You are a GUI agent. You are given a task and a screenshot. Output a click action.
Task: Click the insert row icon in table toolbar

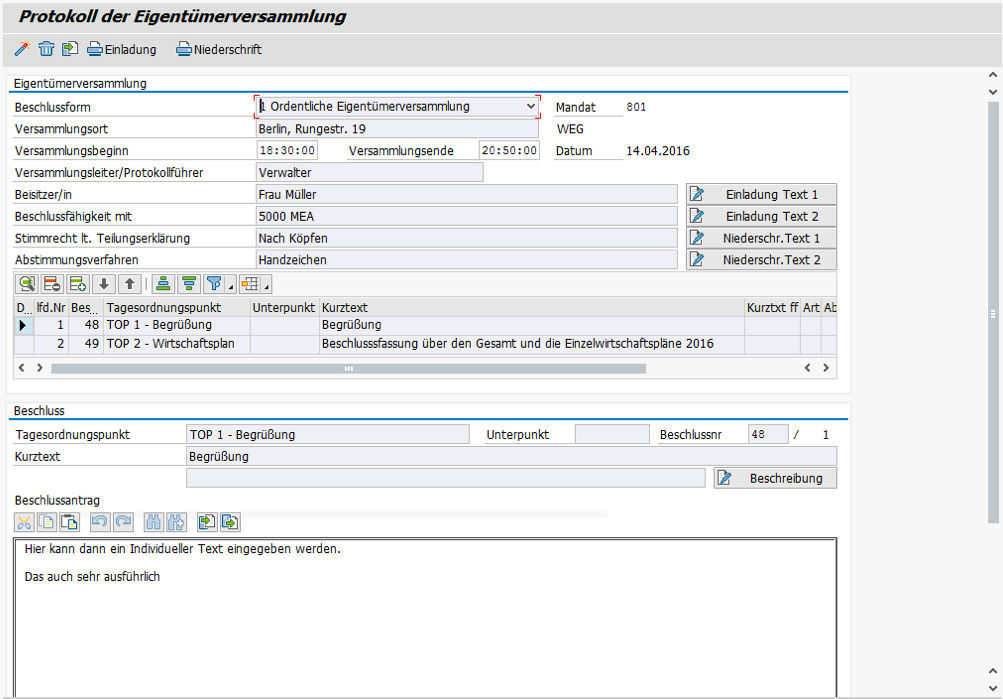(77, 283)
